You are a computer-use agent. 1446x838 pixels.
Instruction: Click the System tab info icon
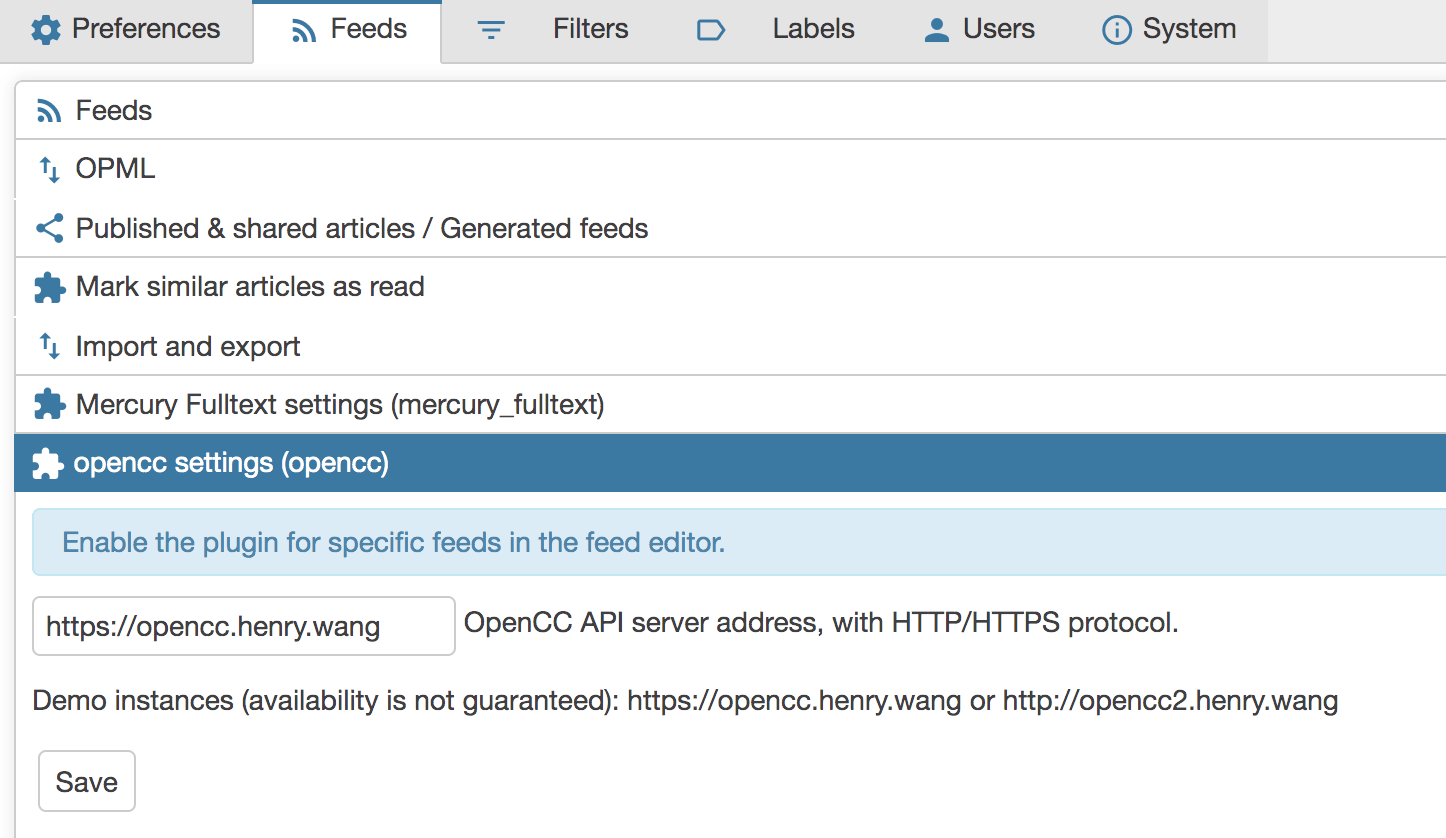point(1116,31)
